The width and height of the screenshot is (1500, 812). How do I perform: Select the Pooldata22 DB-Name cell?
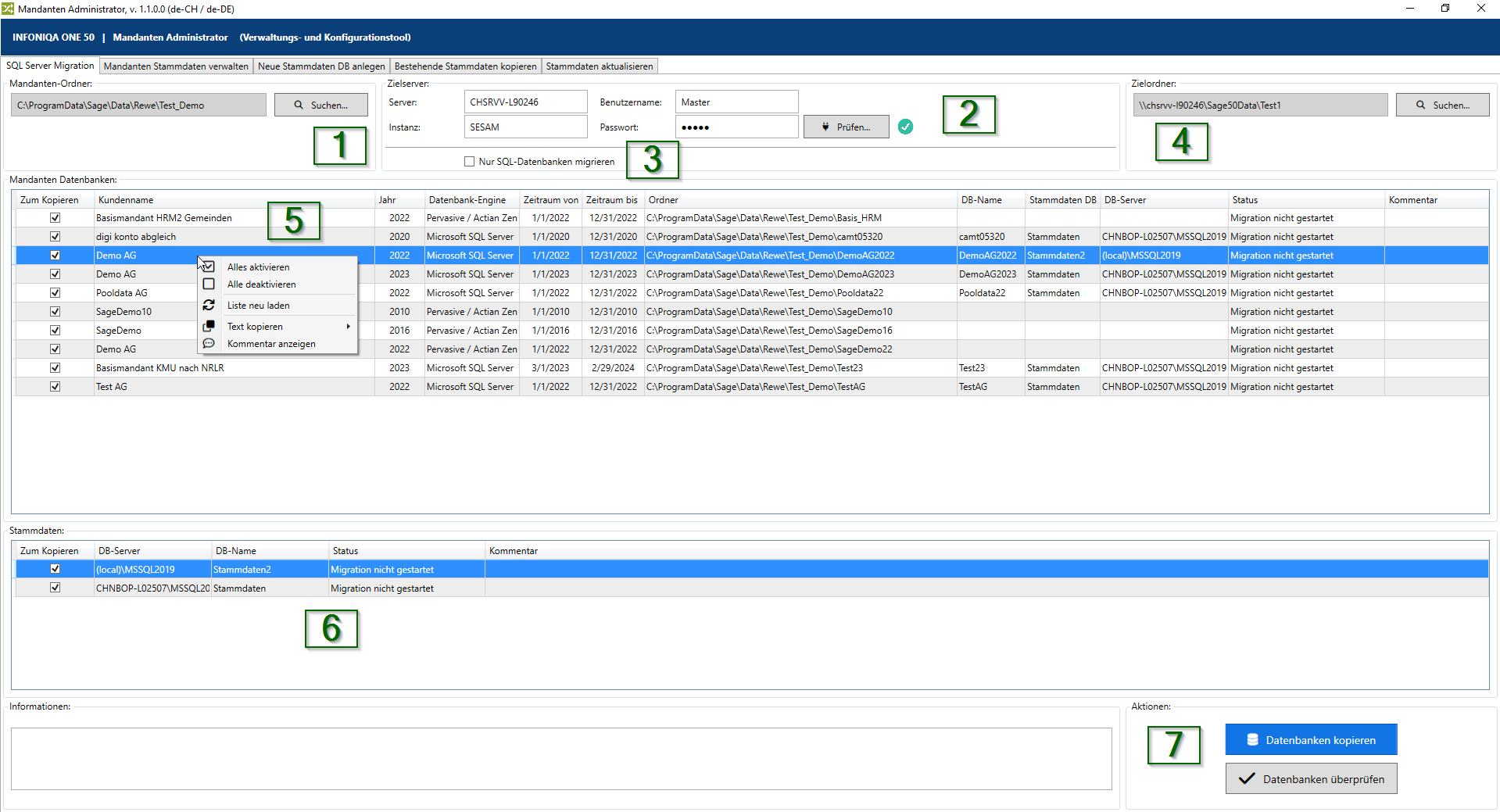pyautogui.click(x=990, y=293)
